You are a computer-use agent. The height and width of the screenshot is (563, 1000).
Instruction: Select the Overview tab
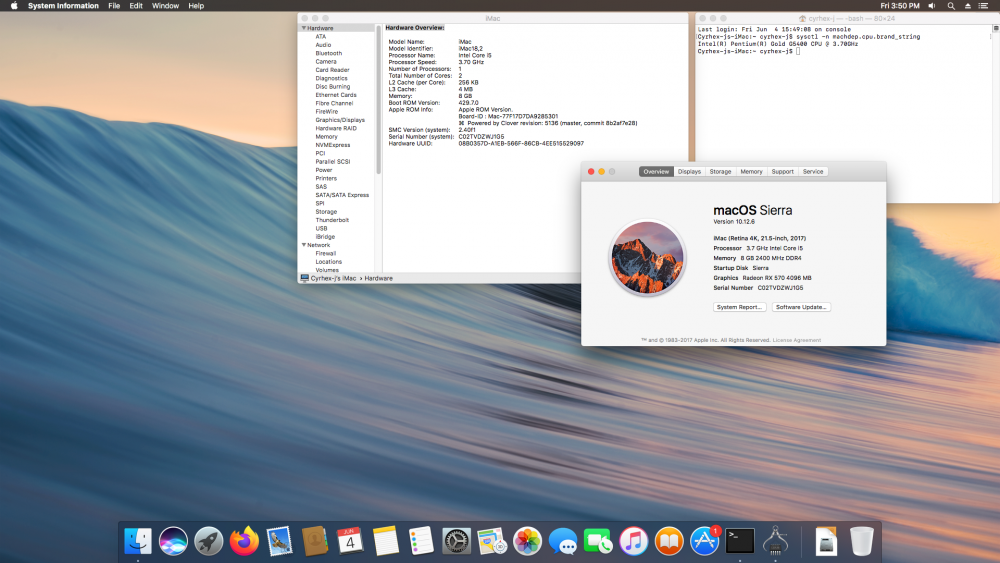pos(656,172)
